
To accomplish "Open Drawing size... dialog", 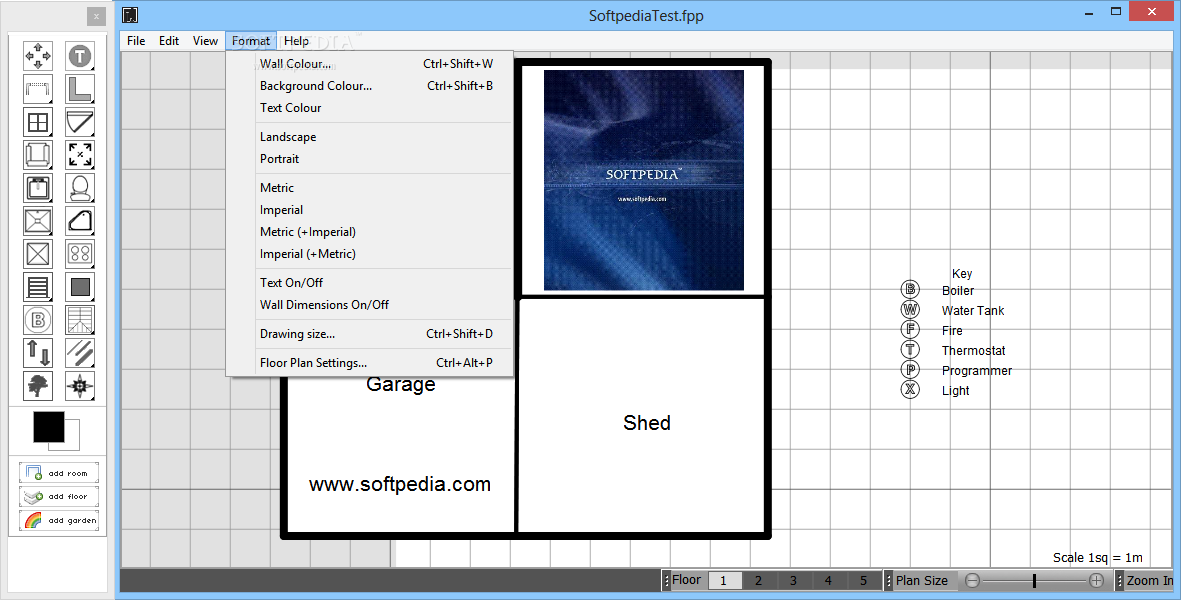I will coord(370,334).
